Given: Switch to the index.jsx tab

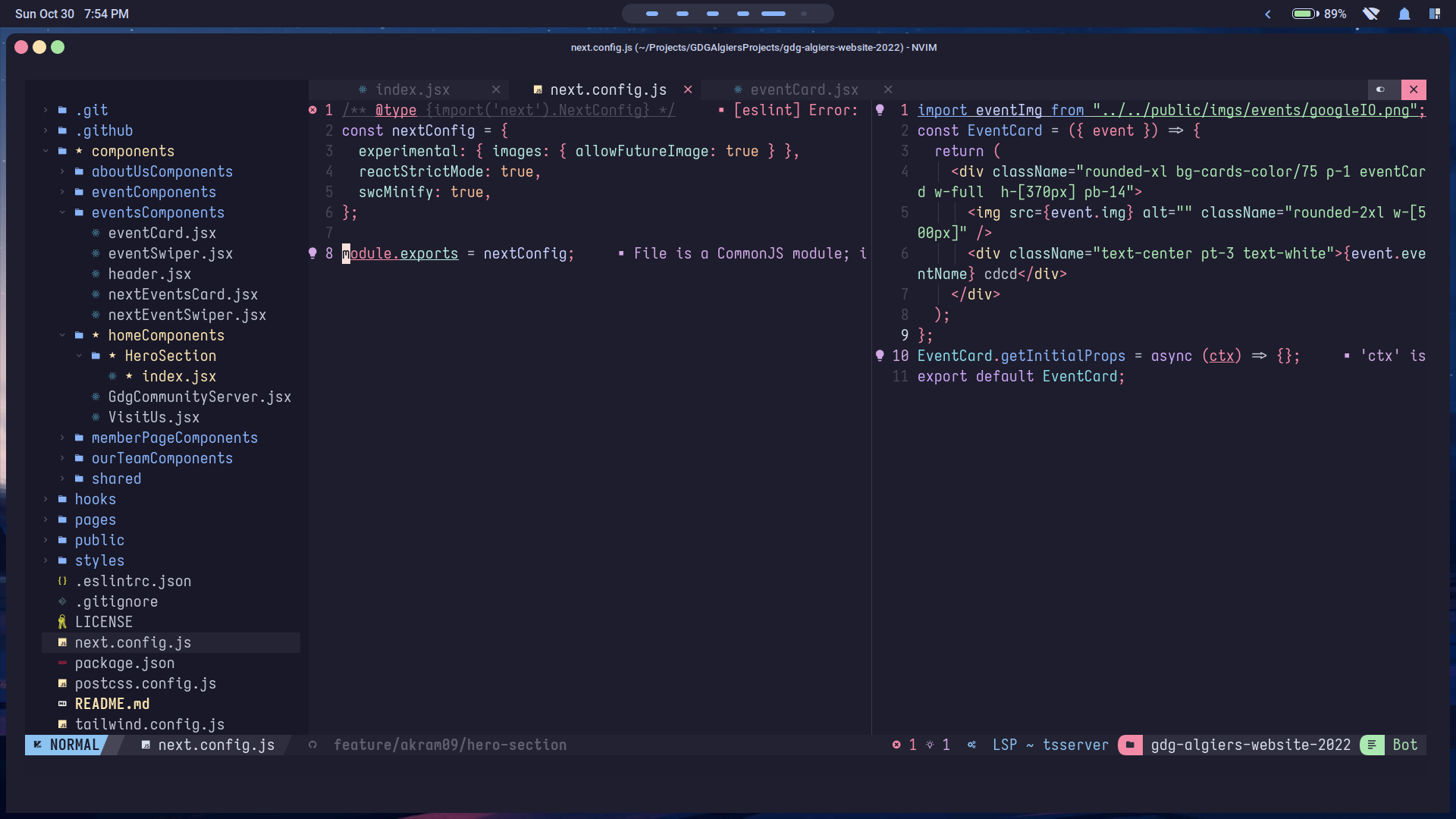Looking at the screenshot, I should tap(412, 89).
